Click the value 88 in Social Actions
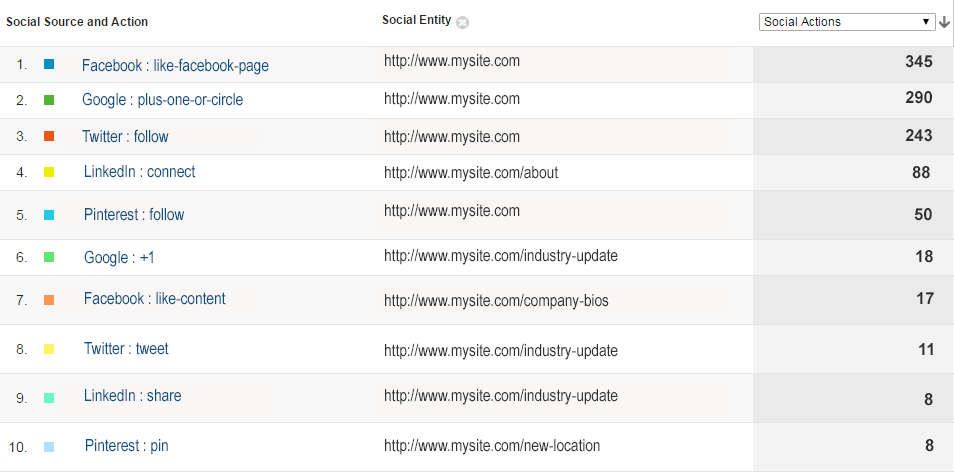This screenshot has height=473, width=954. (921, 172)
